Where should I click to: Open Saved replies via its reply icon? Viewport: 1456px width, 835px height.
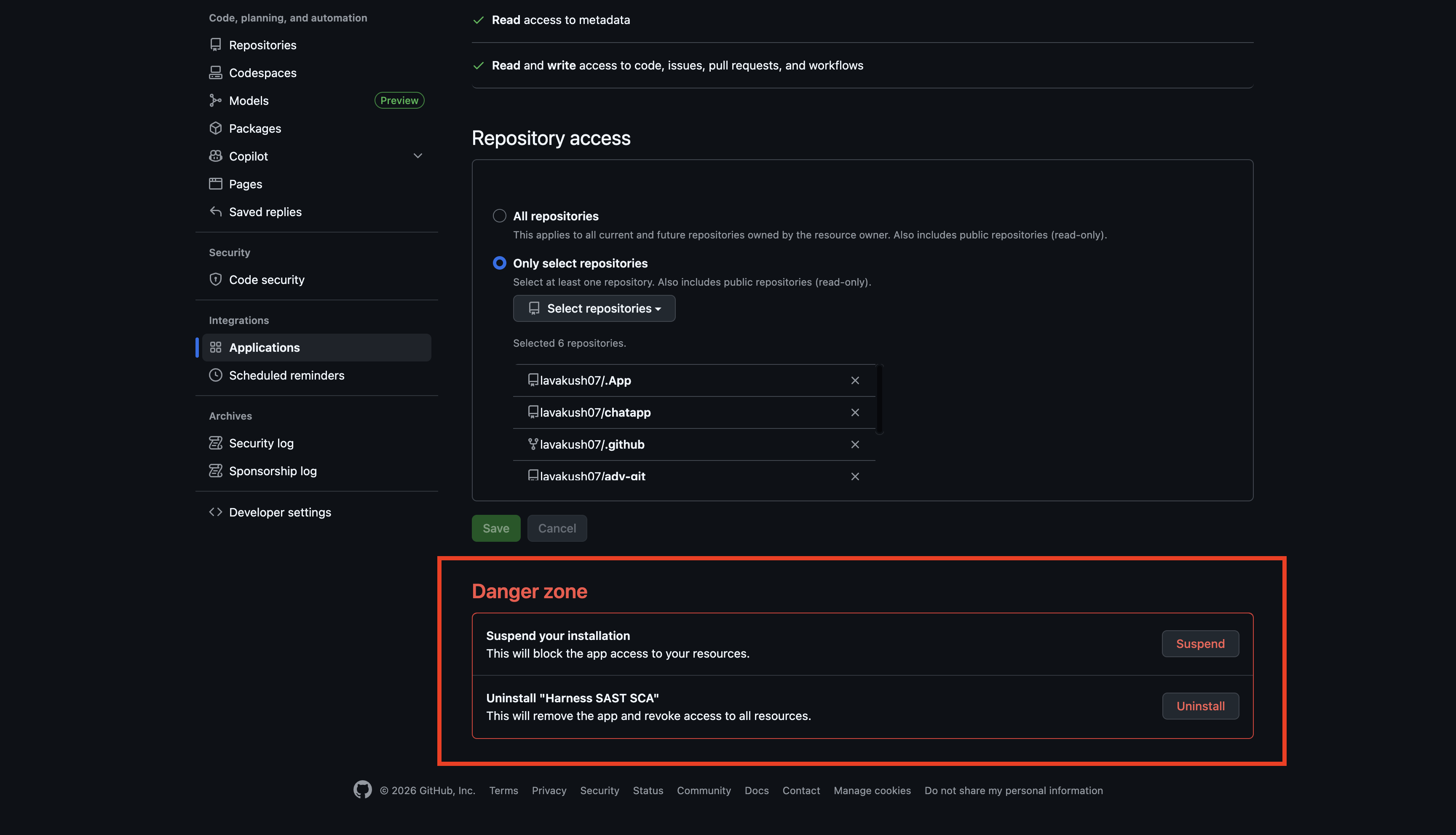pyautogui.click(x=216, y=211)
